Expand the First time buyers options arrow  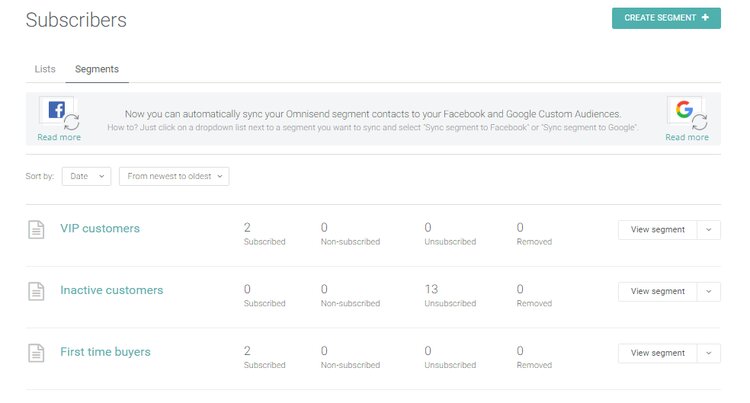[x=708, y=353]
